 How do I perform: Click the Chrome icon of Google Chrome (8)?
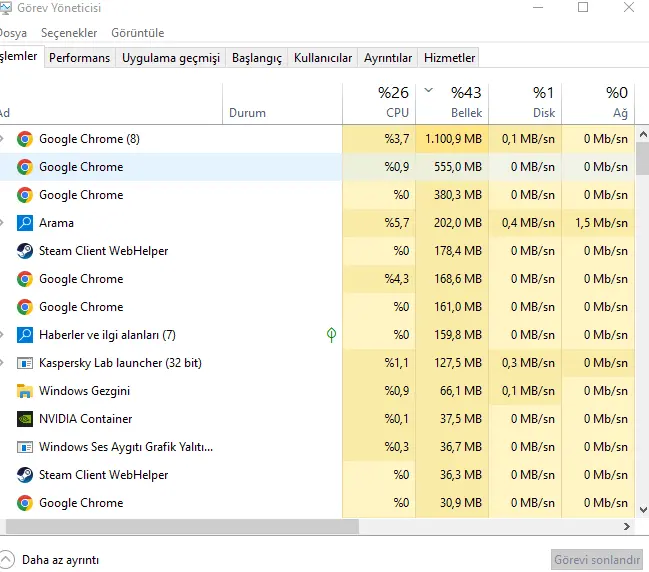(x=25, y=139)
